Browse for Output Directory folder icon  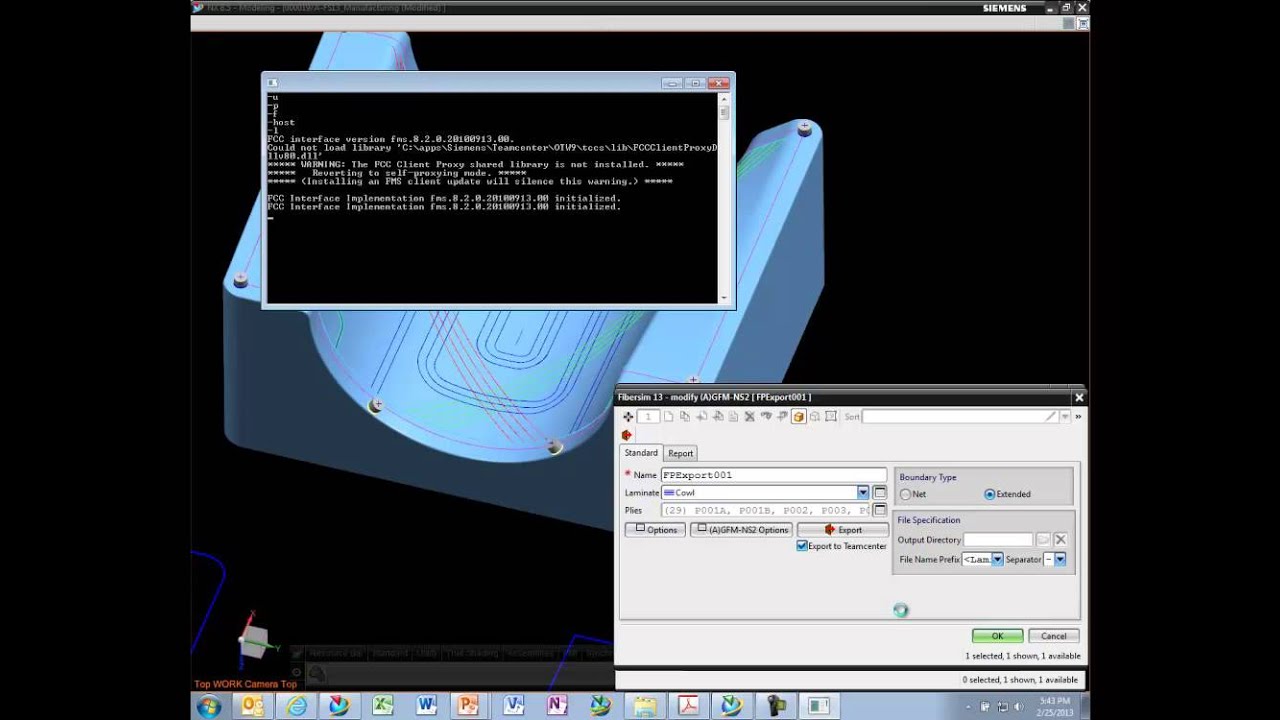(1043, 540)
